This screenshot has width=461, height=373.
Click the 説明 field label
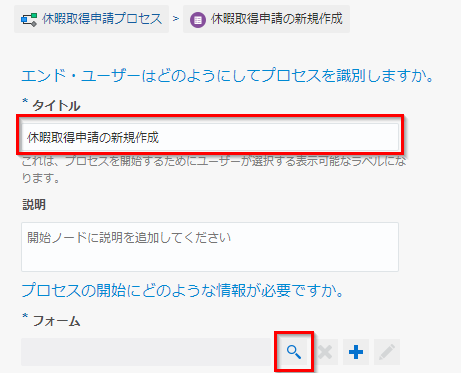(34, 205)
